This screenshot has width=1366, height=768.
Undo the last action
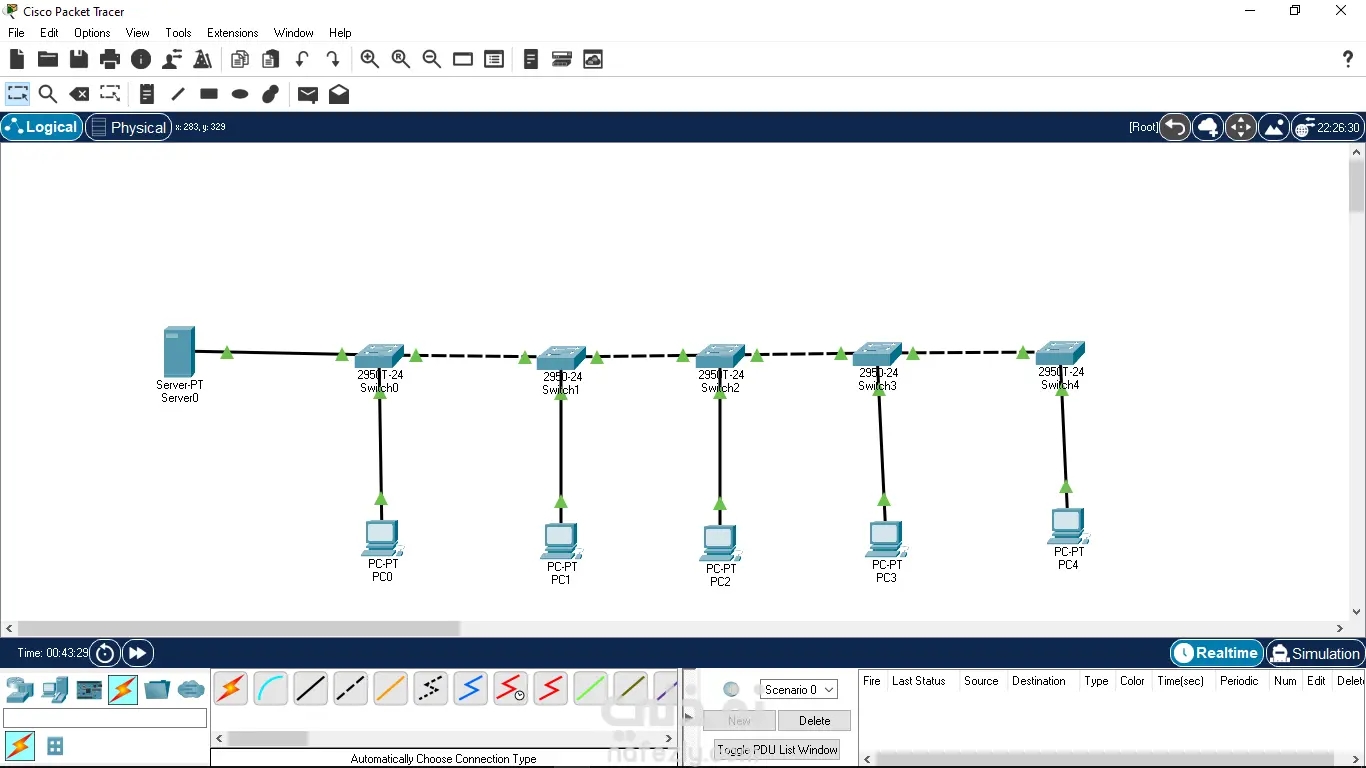pyautogui.click(x=302, y=60)
